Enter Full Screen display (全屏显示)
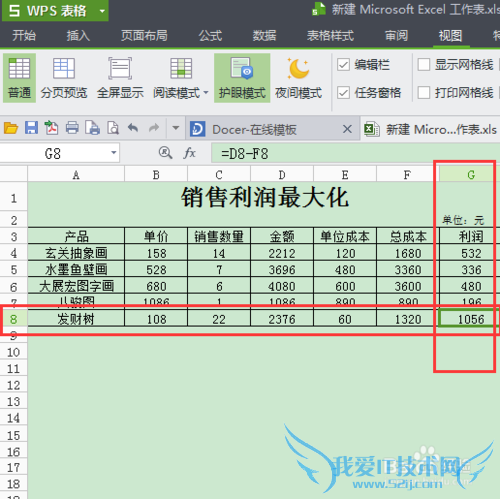500x499 pixels. tap(120, 78)
